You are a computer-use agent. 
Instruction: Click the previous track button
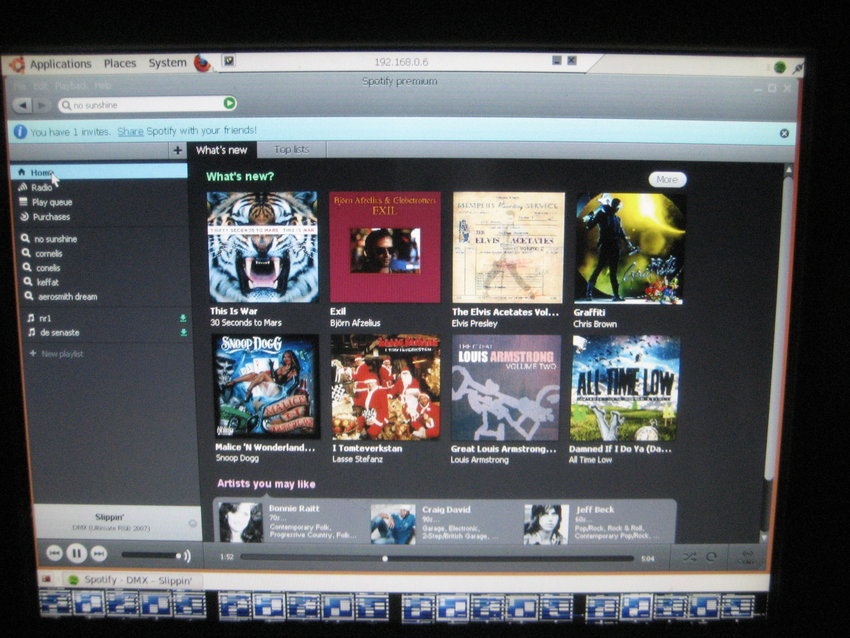[54, 553]
